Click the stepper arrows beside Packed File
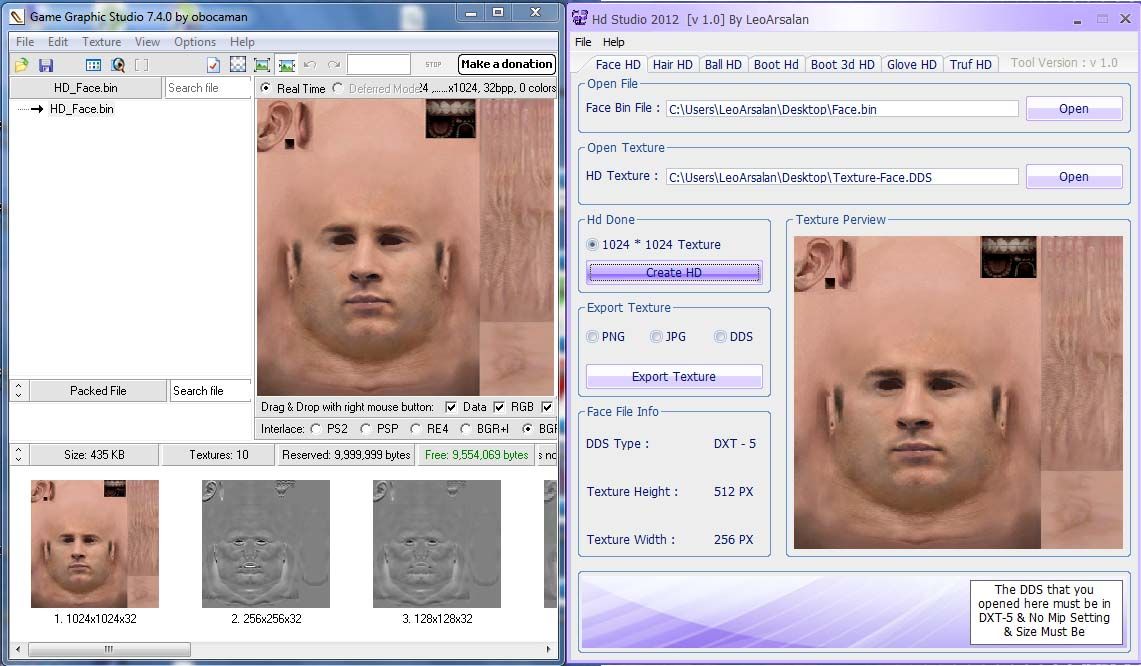The height and width of the screenshot is (666, 1141). click(x=19, y=391)
